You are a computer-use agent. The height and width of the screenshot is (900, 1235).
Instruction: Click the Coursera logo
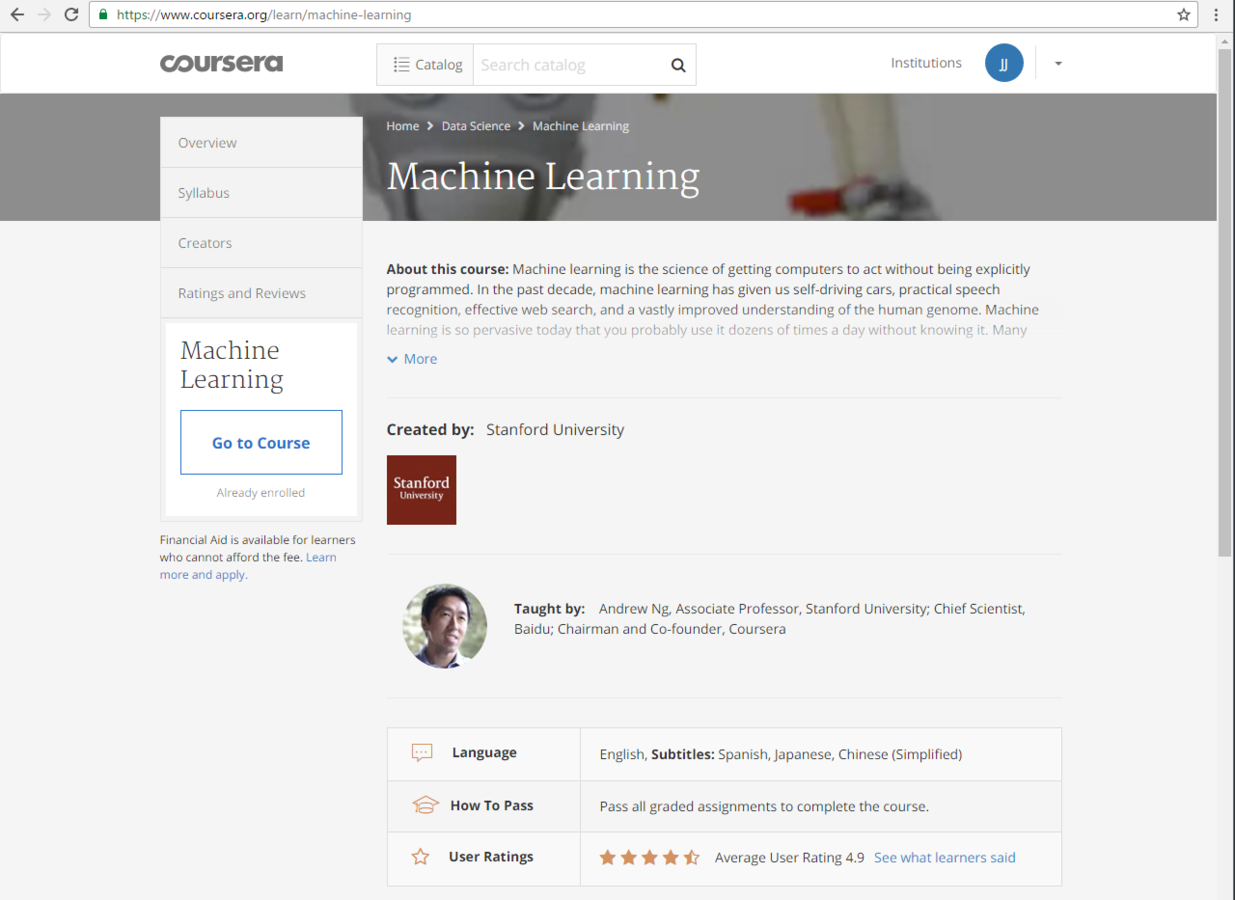[221, 63]
